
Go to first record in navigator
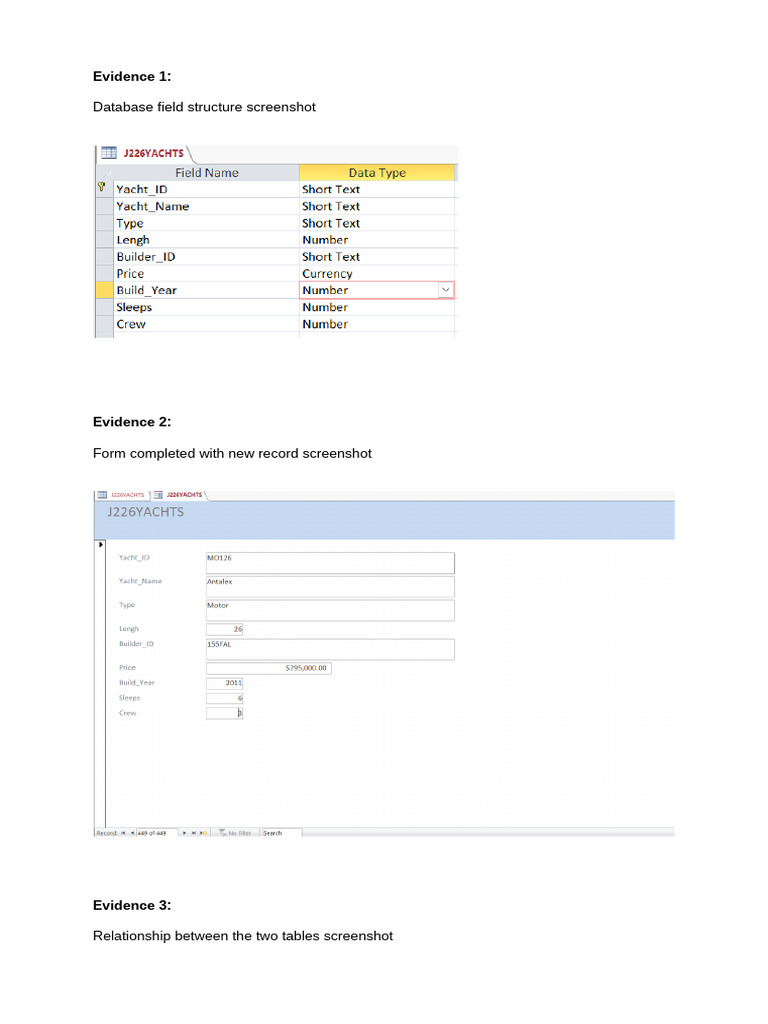pyautogui.click(x=123, y=833)
